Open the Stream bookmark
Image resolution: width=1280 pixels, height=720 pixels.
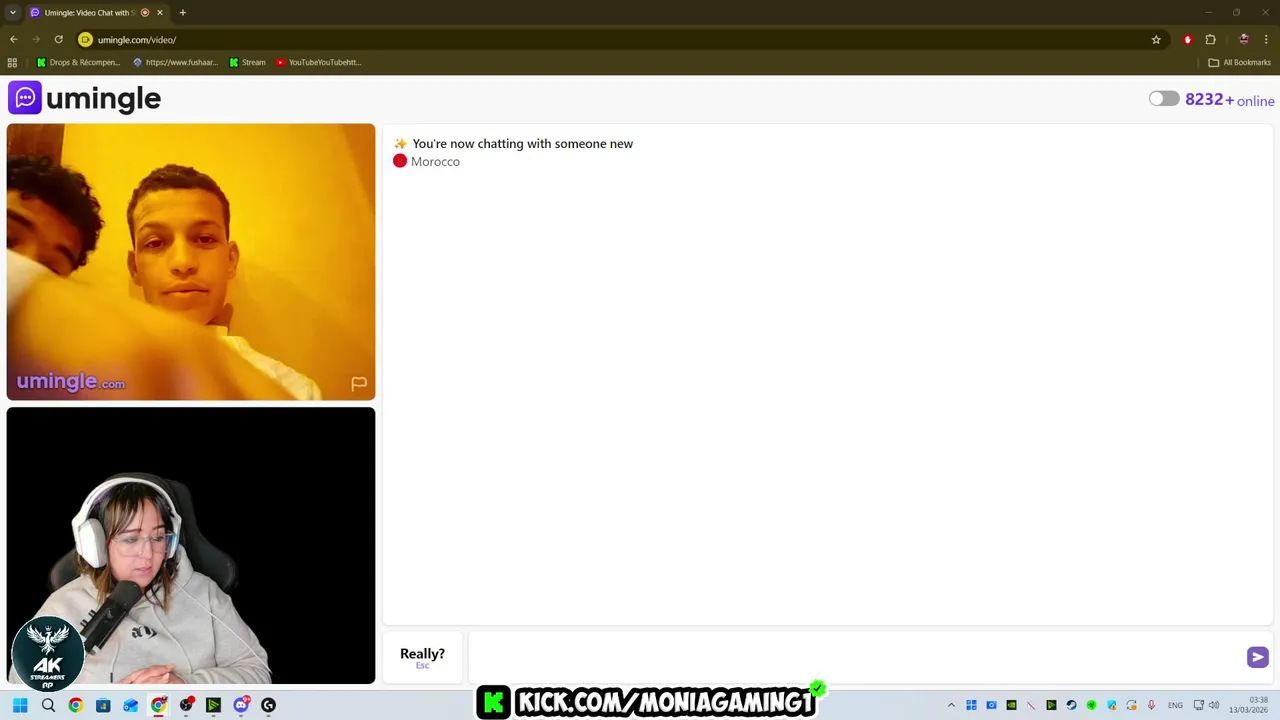tap(247, 62)
